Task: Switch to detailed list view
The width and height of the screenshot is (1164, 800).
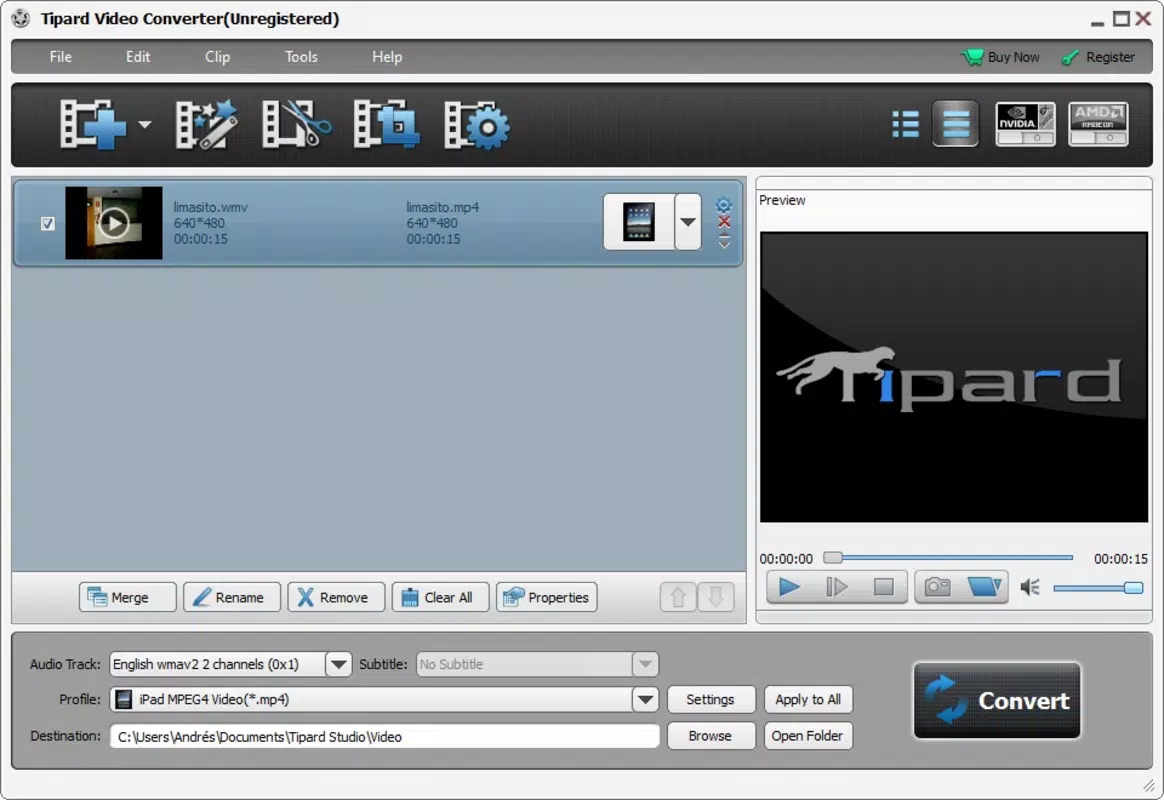Action: coord(955,124)
